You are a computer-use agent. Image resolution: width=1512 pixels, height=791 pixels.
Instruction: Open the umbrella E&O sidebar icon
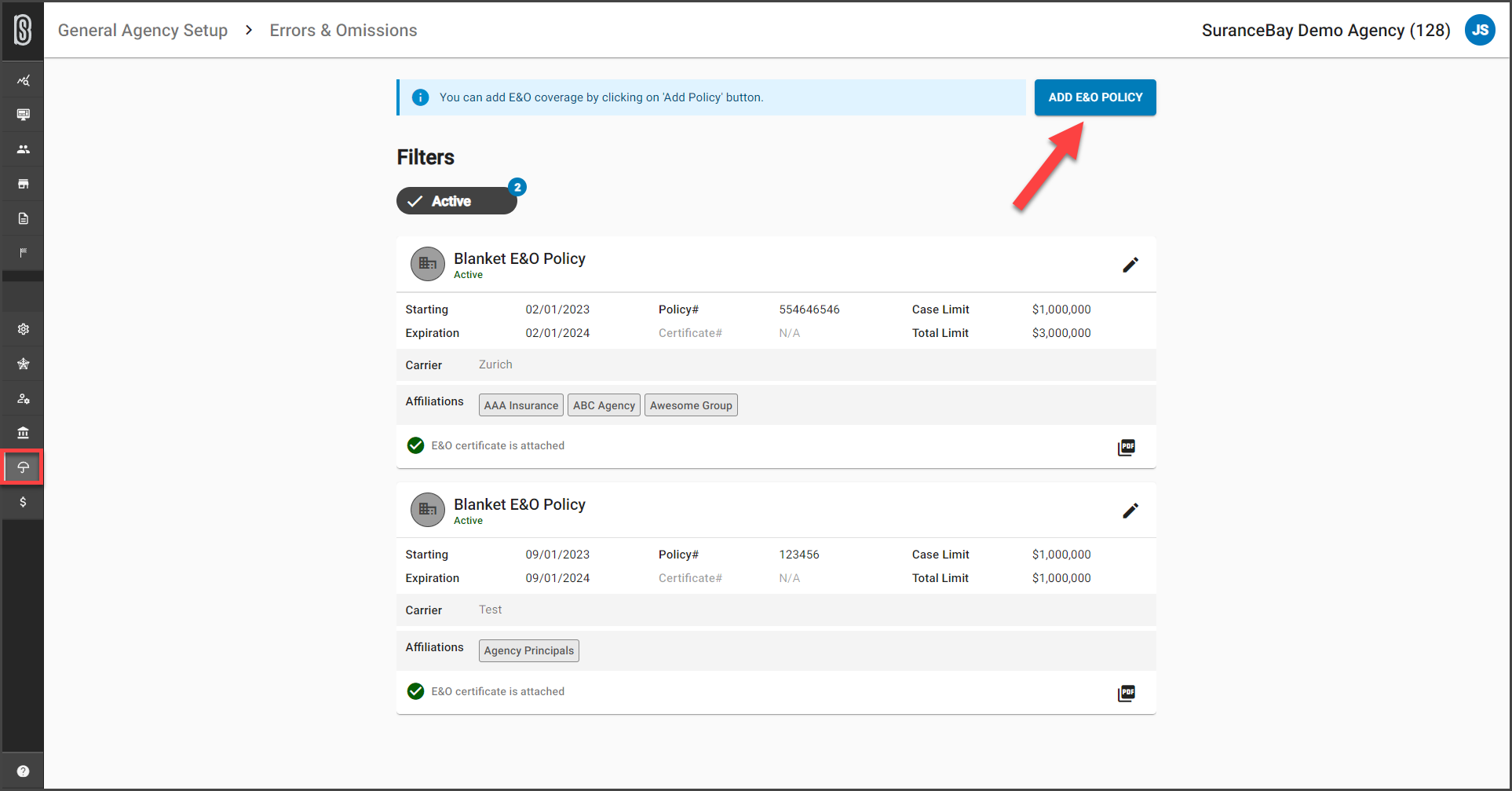[23, 467]
